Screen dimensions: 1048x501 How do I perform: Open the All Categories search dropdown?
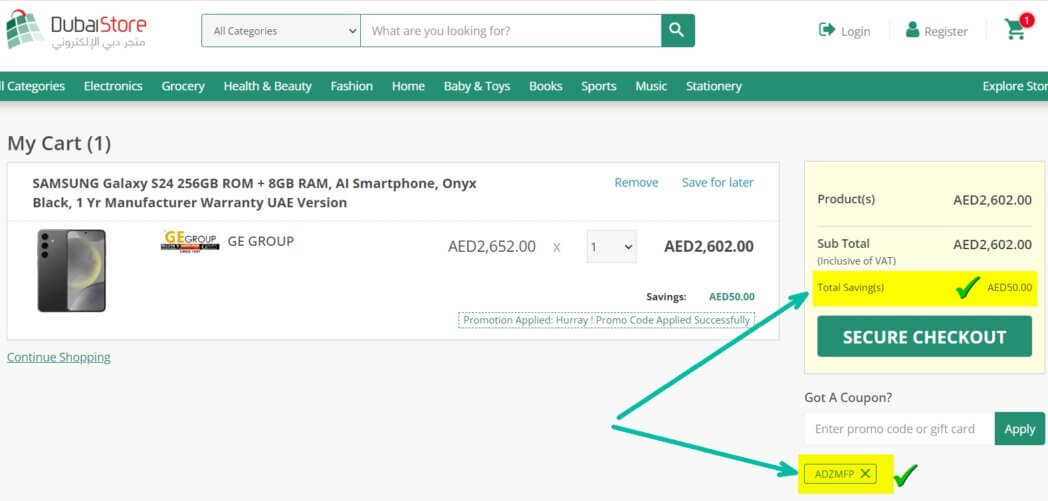pyautogui.click(x=281, y=31)
